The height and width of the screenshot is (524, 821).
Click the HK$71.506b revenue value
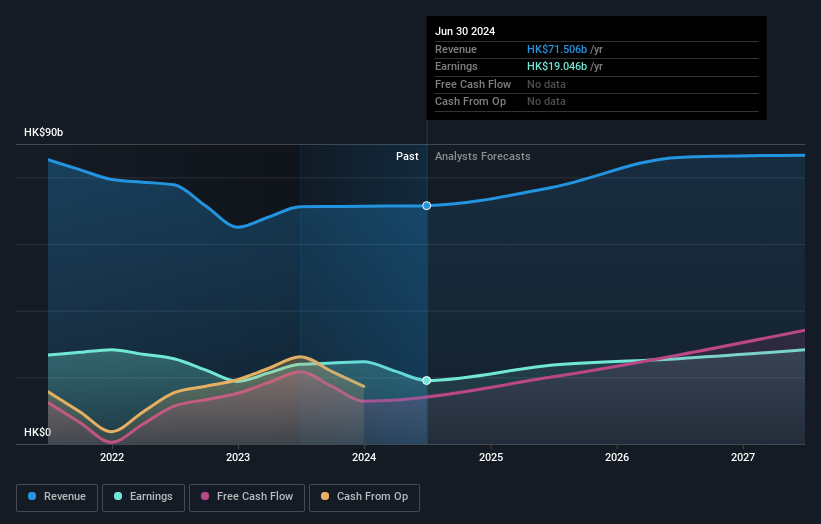[x=557, y=49]
